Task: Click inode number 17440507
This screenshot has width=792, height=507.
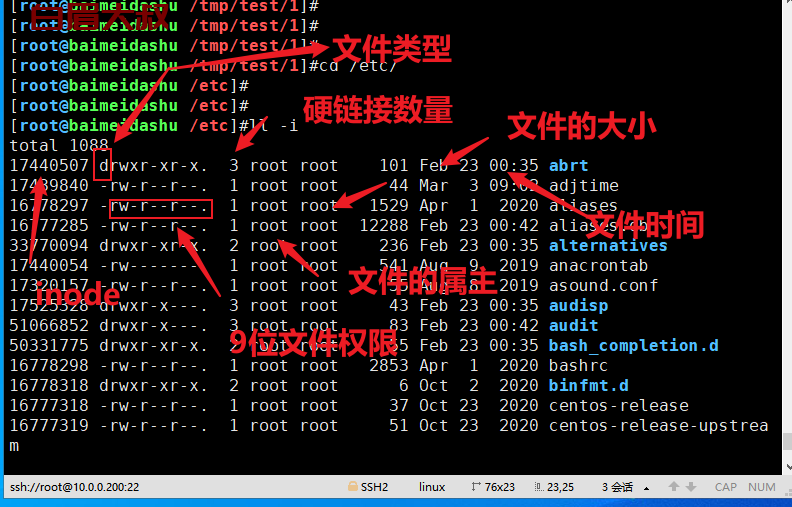Action: pyautogui.click(x=49, y=166)
